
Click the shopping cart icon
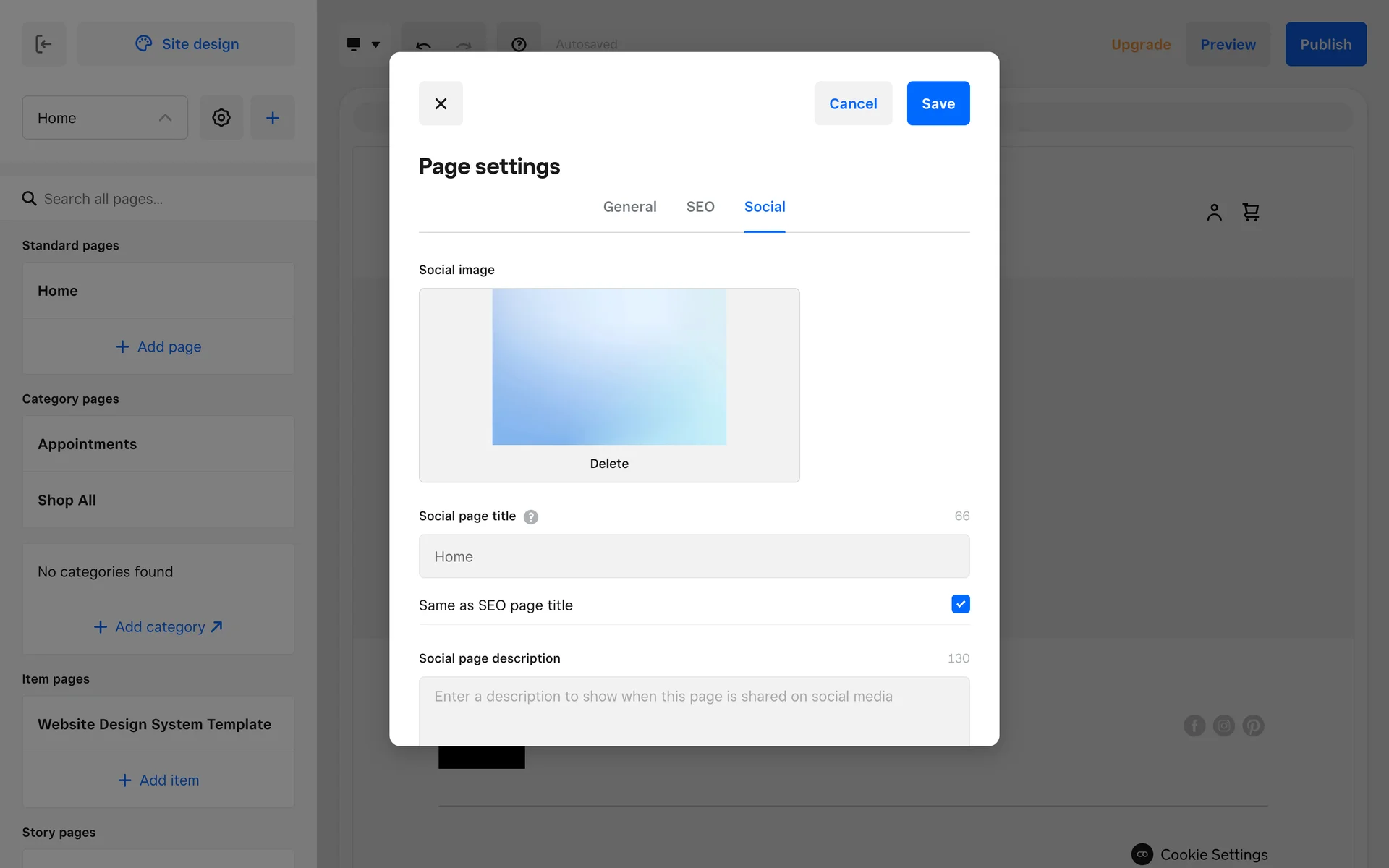[x=1251, y=212]
